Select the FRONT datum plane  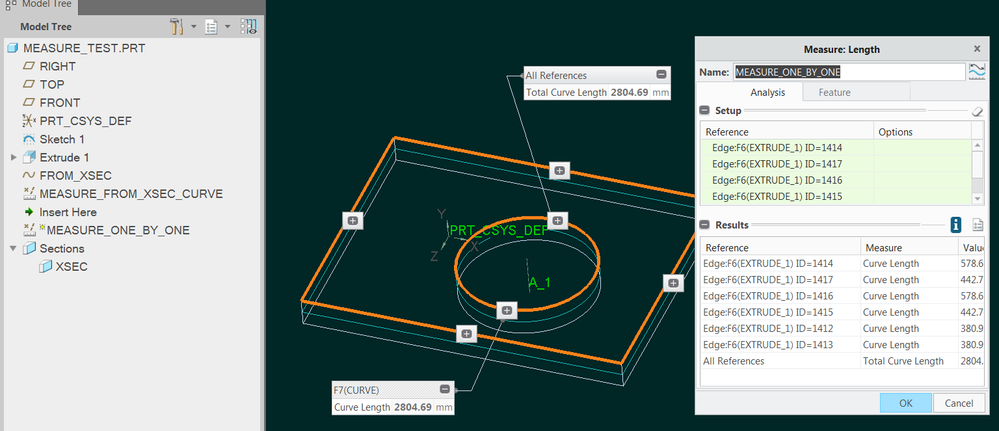[60, 103]
